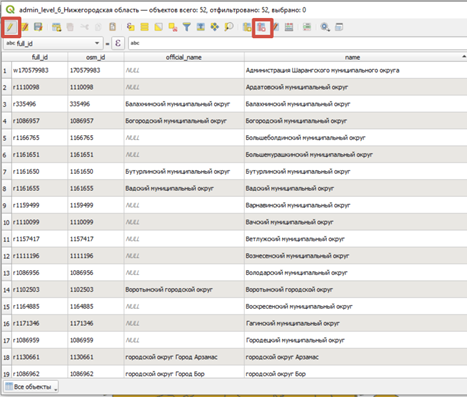This screenshot has width=467, height=397.
Task: Click the Add feature icon
Action: (57, 27)
